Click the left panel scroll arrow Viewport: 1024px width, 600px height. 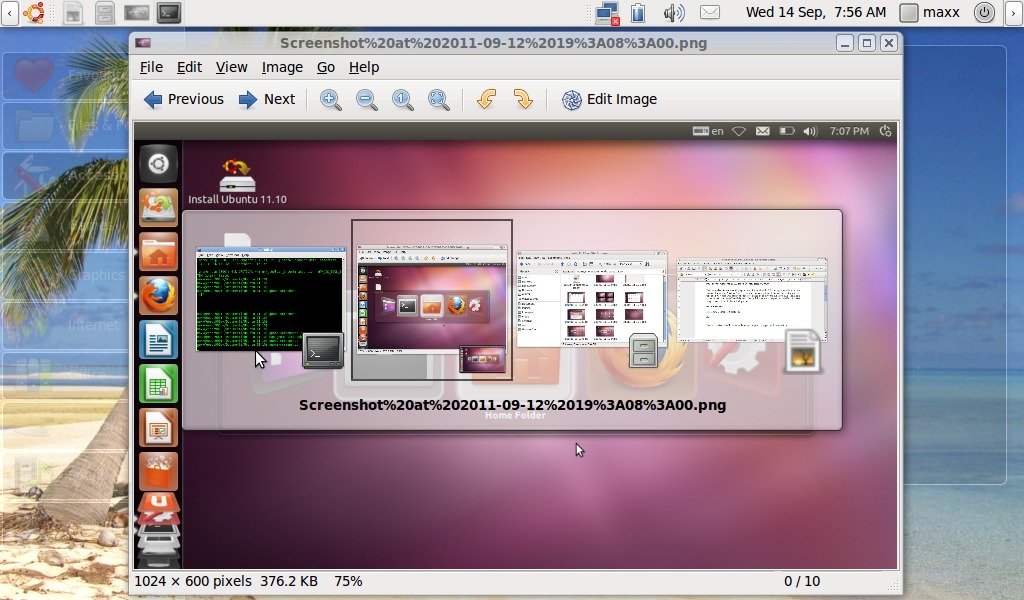coord(9,12)
